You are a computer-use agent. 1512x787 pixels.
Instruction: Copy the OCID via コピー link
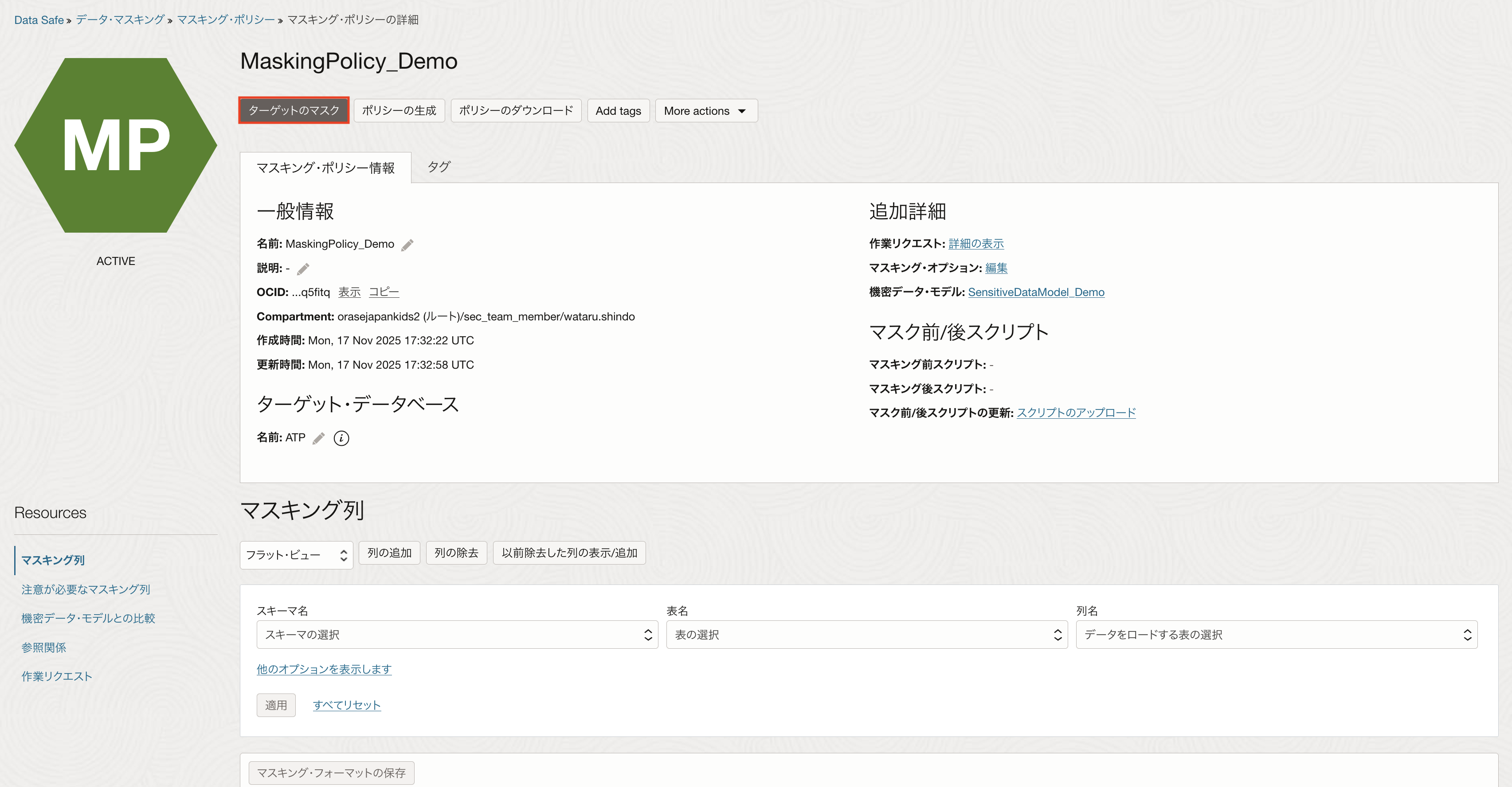point(383,292)
